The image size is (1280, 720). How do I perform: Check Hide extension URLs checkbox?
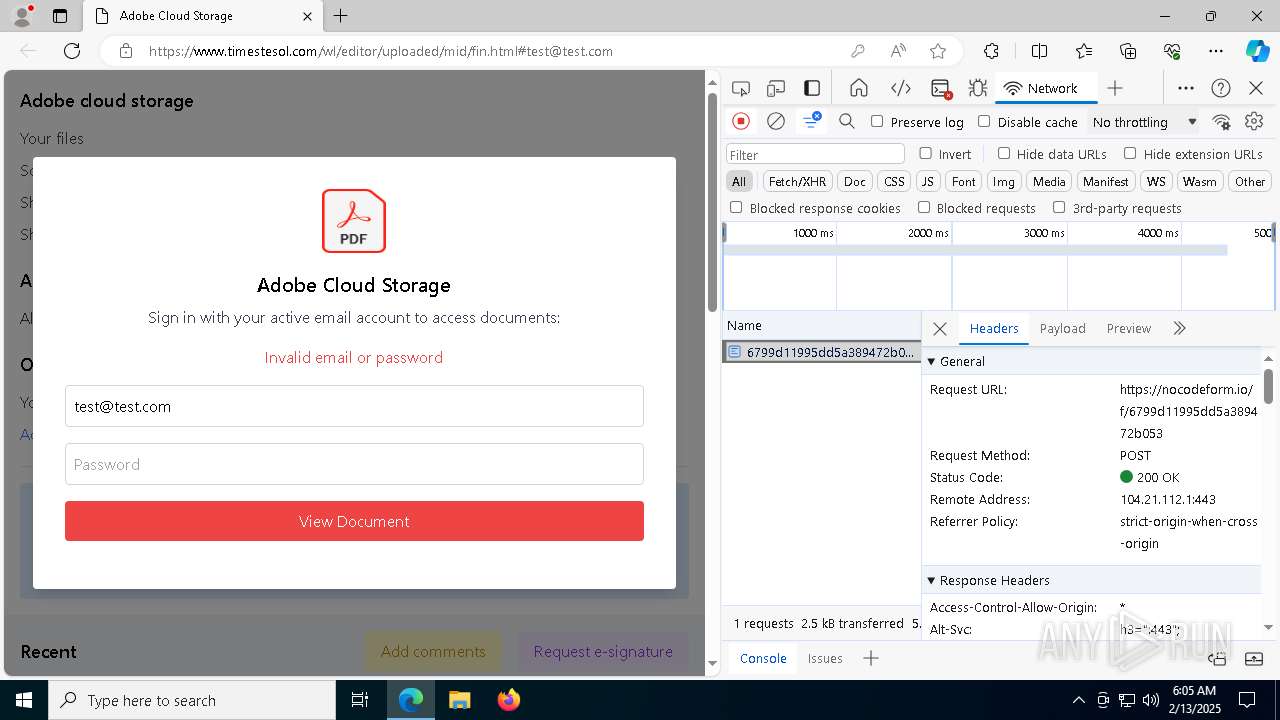tap(1130, 153)
